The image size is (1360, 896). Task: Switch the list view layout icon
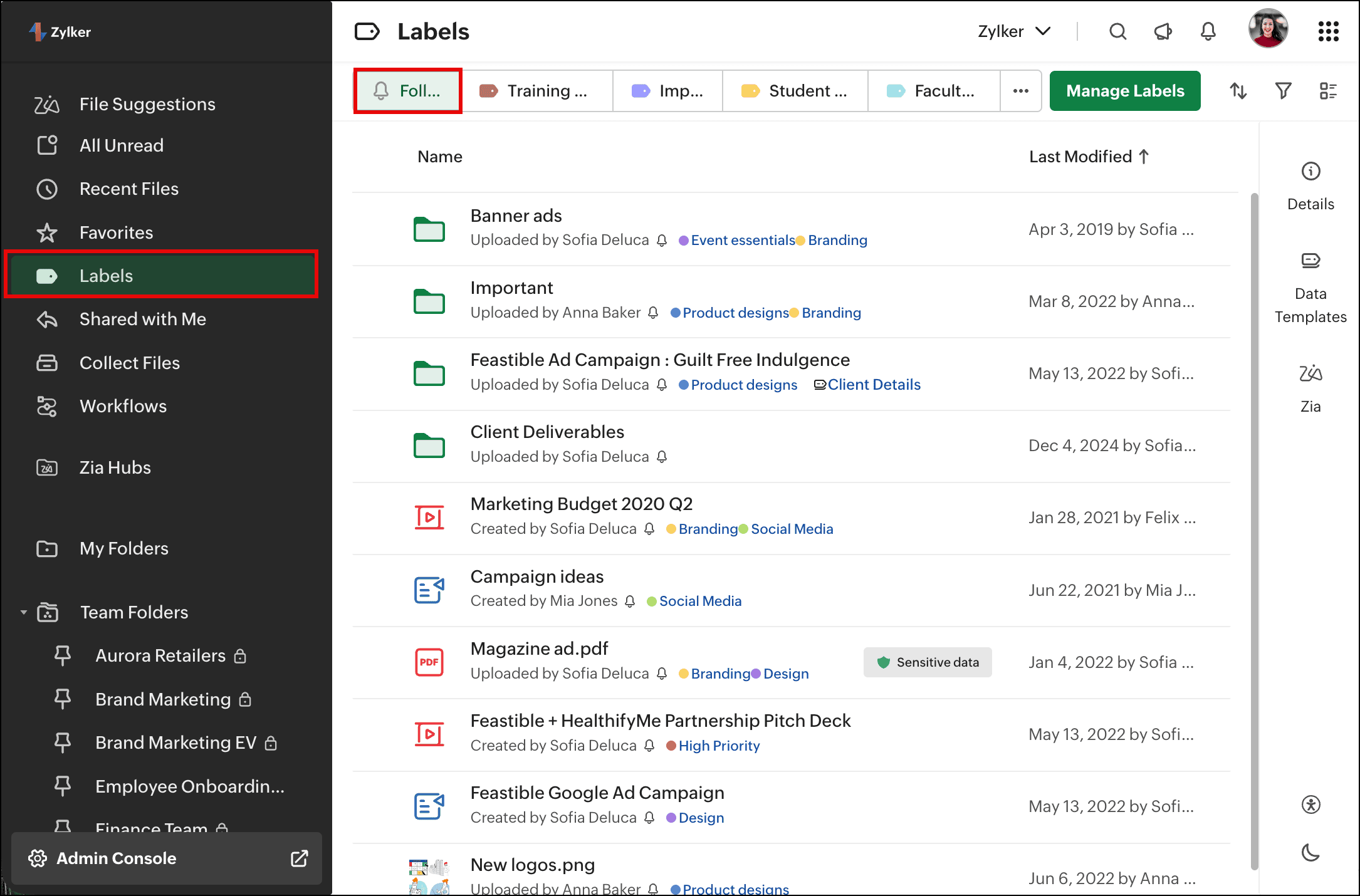(x=1328, y=91)
